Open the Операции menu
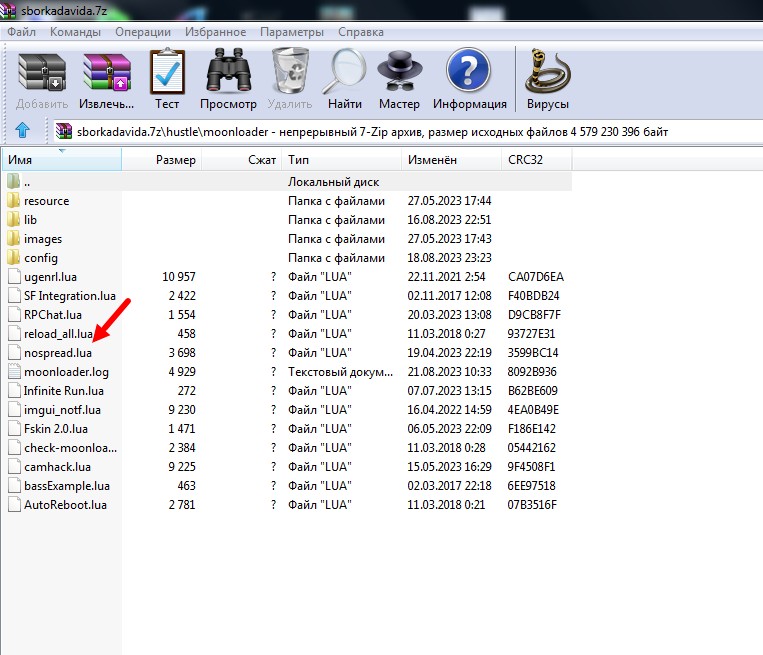 click(142, 32)
